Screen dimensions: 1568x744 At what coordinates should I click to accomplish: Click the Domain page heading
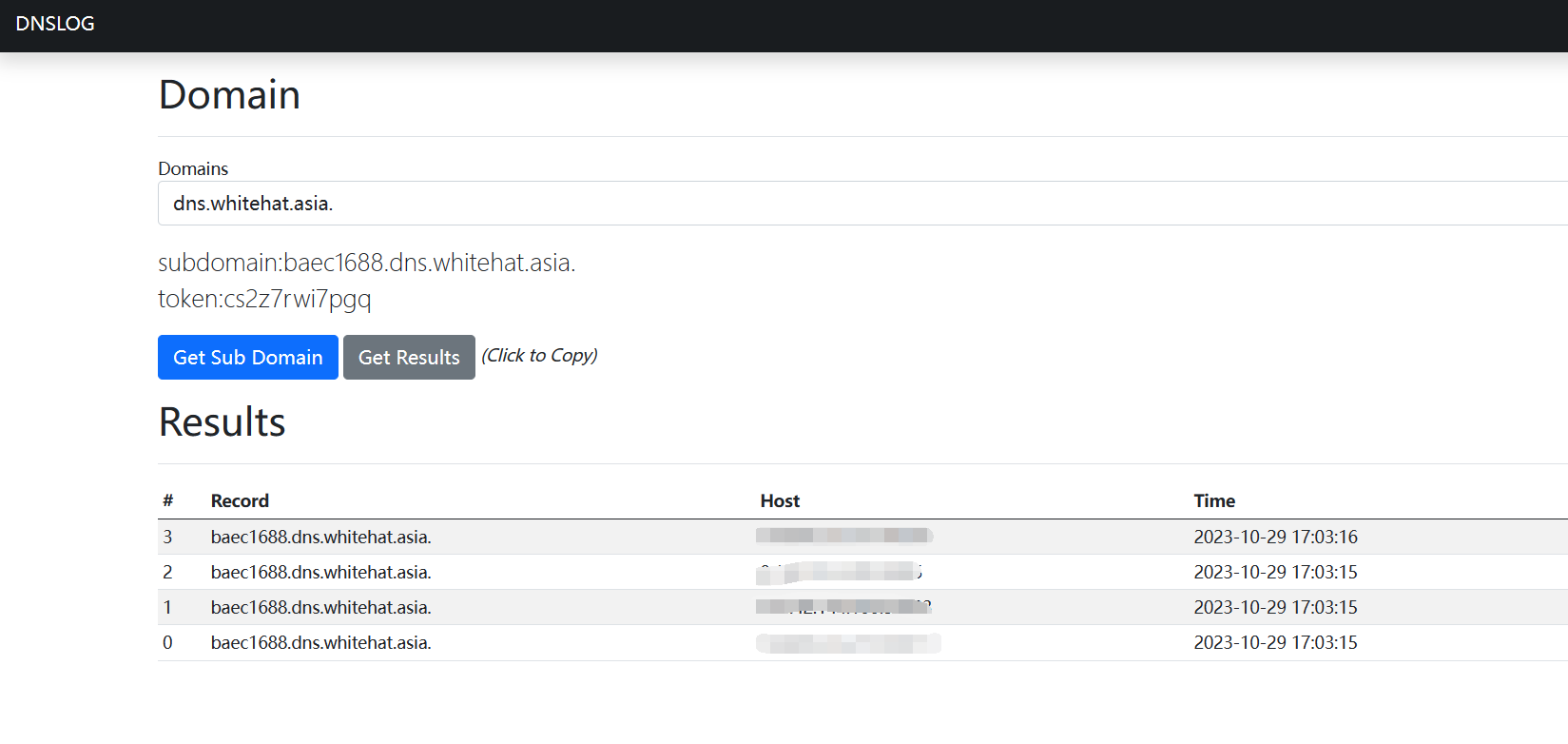[x=229, y=95]
